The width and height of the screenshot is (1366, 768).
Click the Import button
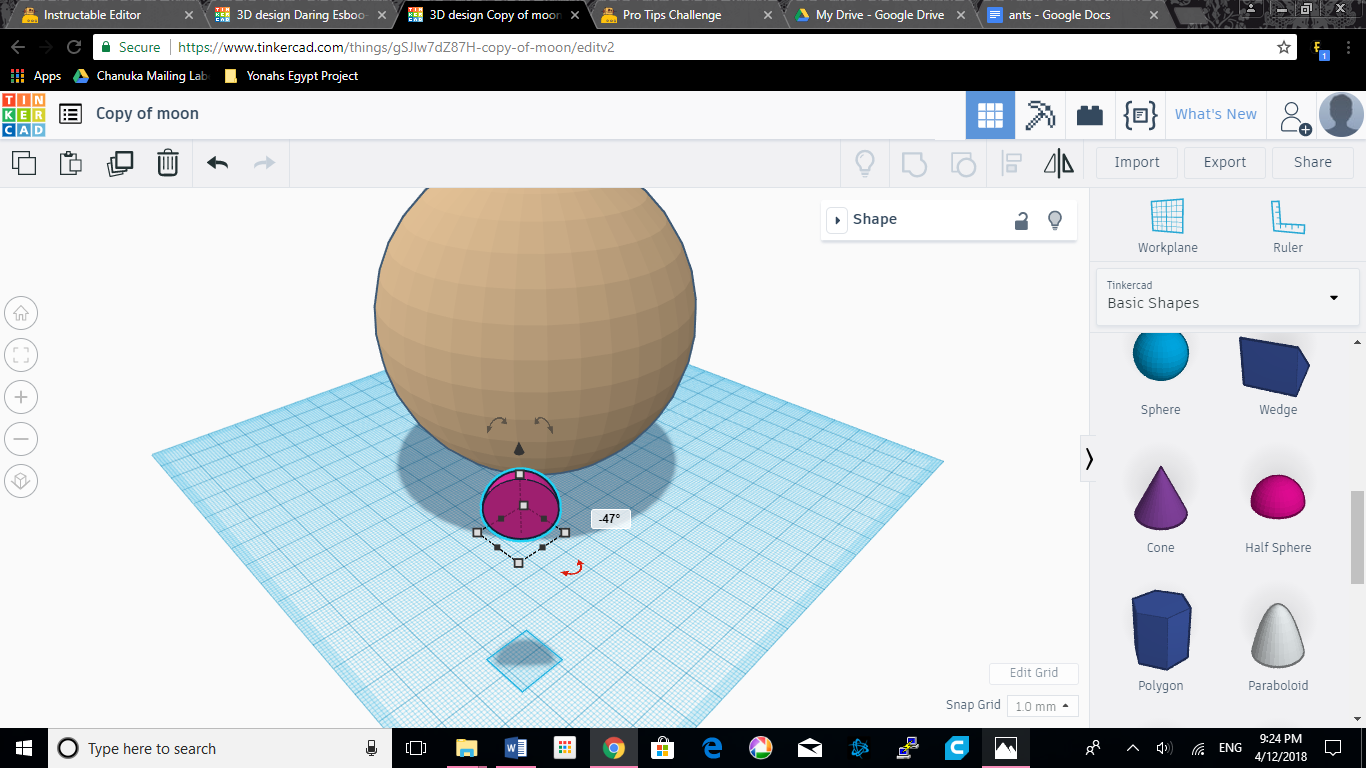pyautogui.click(x=1137, y=163)
